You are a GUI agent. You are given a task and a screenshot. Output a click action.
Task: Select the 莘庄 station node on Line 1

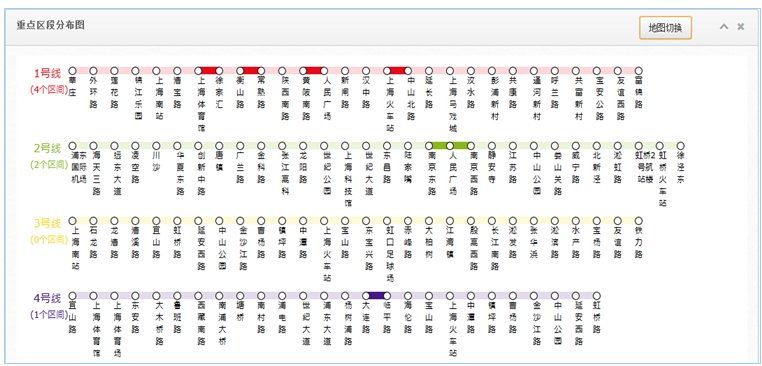(72, 70)
